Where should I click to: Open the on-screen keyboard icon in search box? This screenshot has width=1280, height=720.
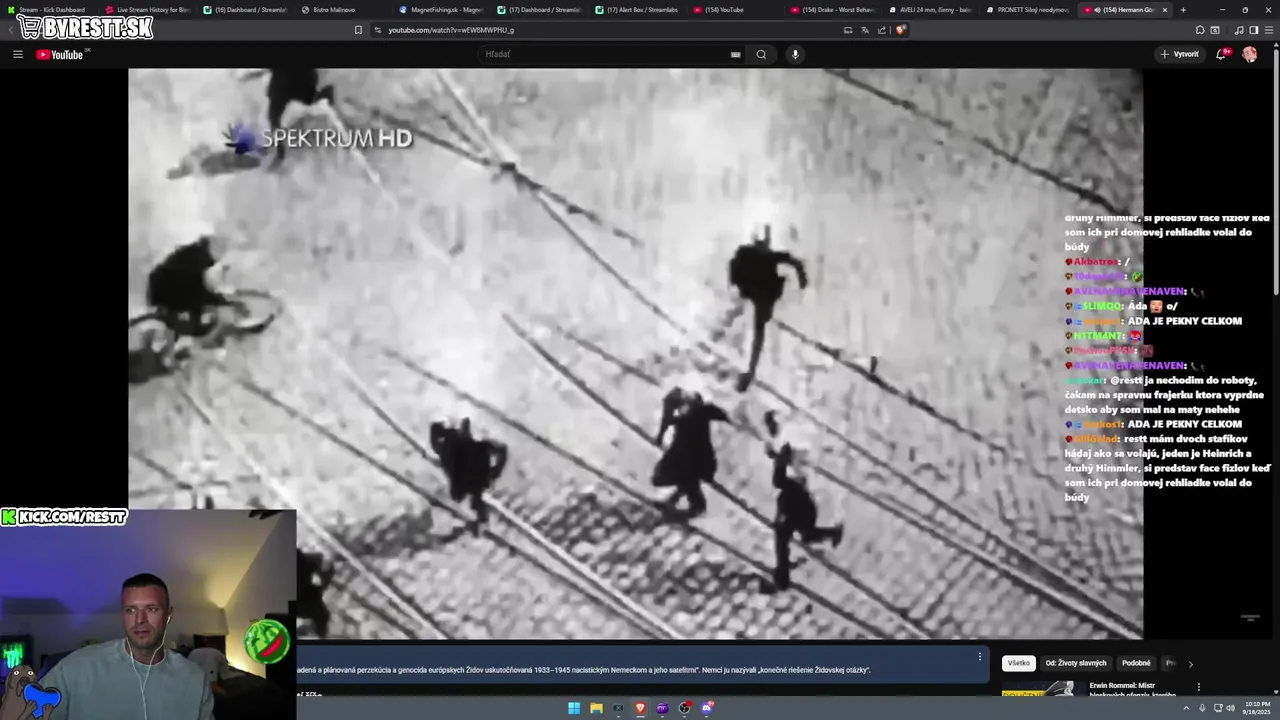pos(736,54)
